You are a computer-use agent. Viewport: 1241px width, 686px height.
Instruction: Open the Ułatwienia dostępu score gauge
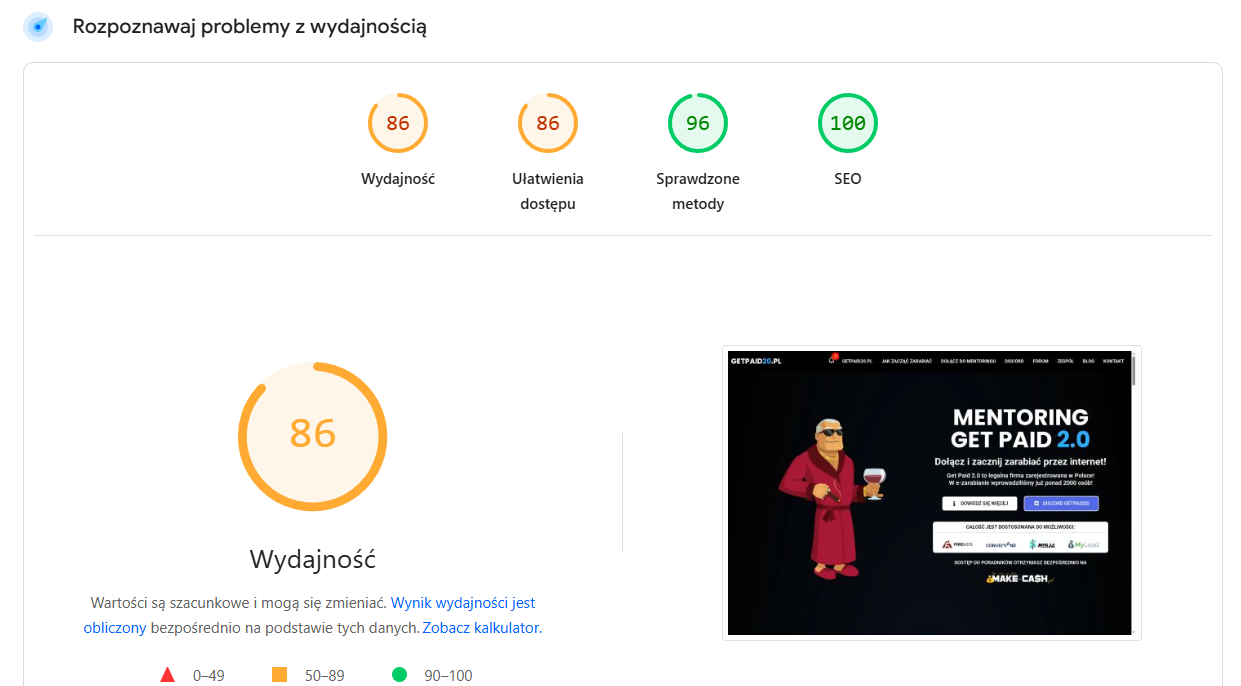click(x=548, y=124)
